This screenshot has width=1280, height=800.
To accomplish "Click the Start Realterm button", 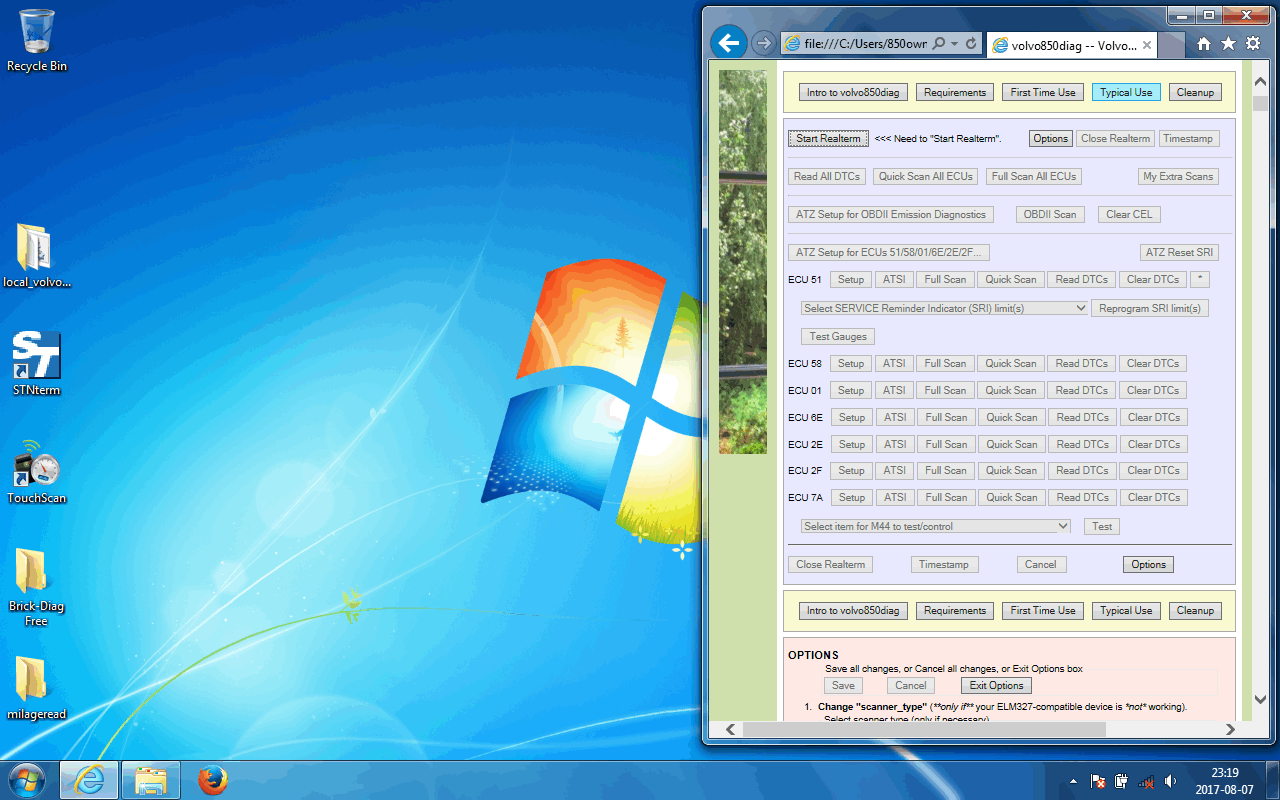I will click(828, 138).
